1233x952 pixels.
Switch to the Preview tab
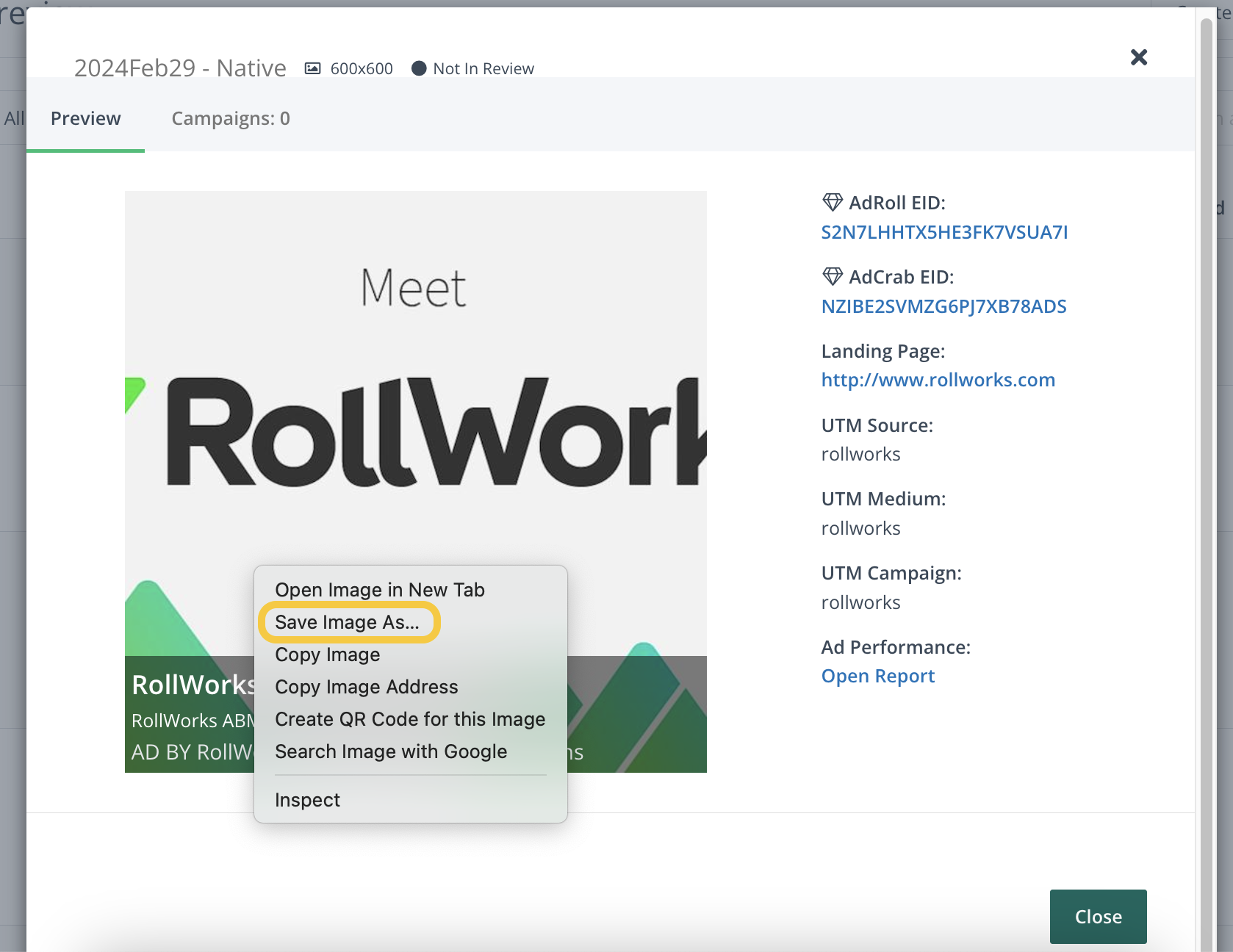[x=85, y=118]
